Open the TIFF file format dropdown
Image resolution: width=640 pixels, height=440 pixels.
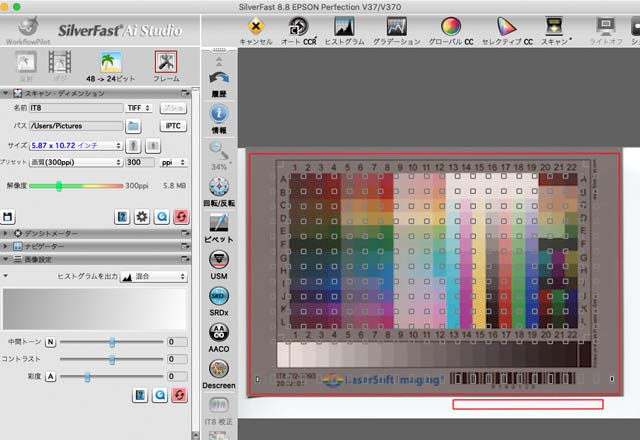coord(137,107)
